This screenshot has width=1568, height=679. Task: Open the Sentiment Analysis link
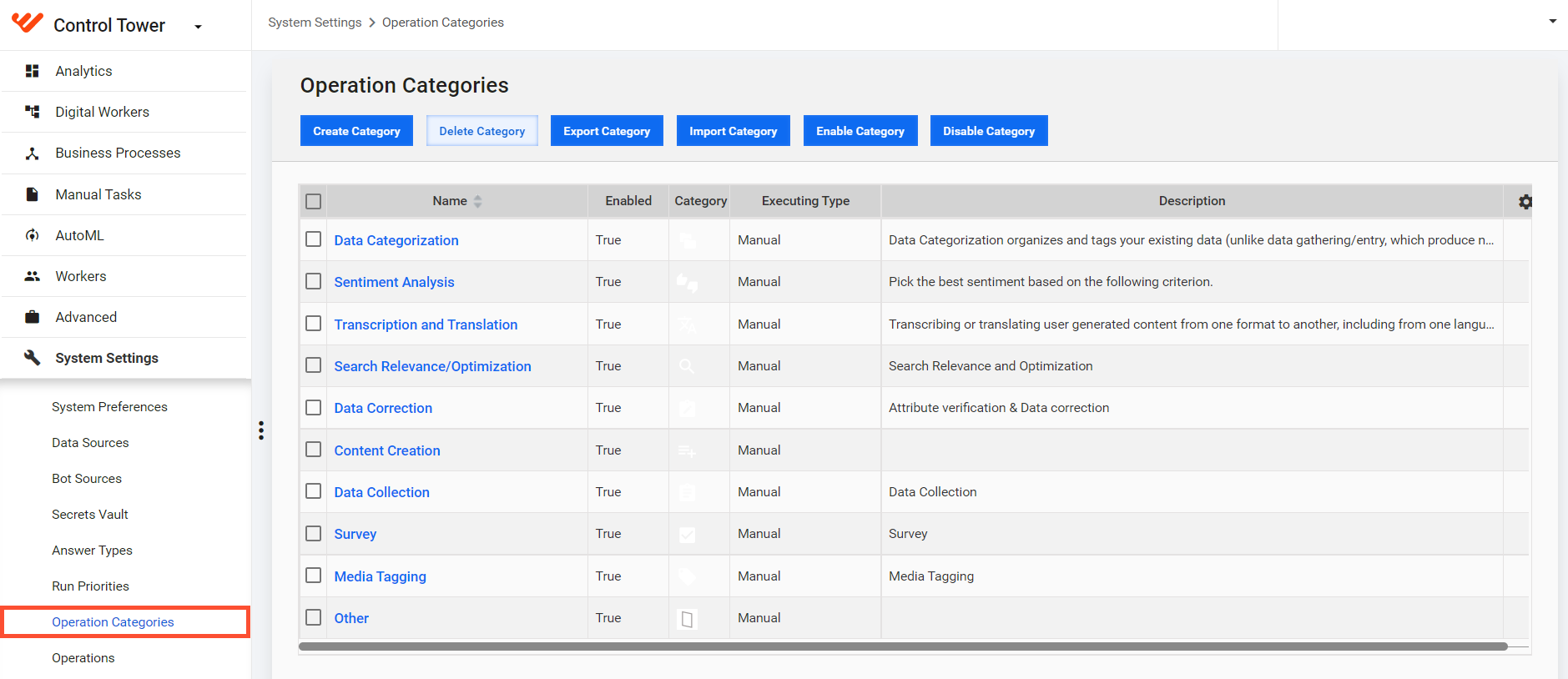point(394,282)
